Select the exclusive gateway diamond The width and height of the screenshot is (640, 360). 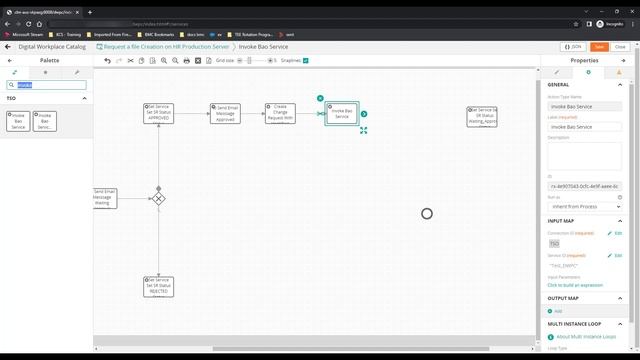coord(158,199)
